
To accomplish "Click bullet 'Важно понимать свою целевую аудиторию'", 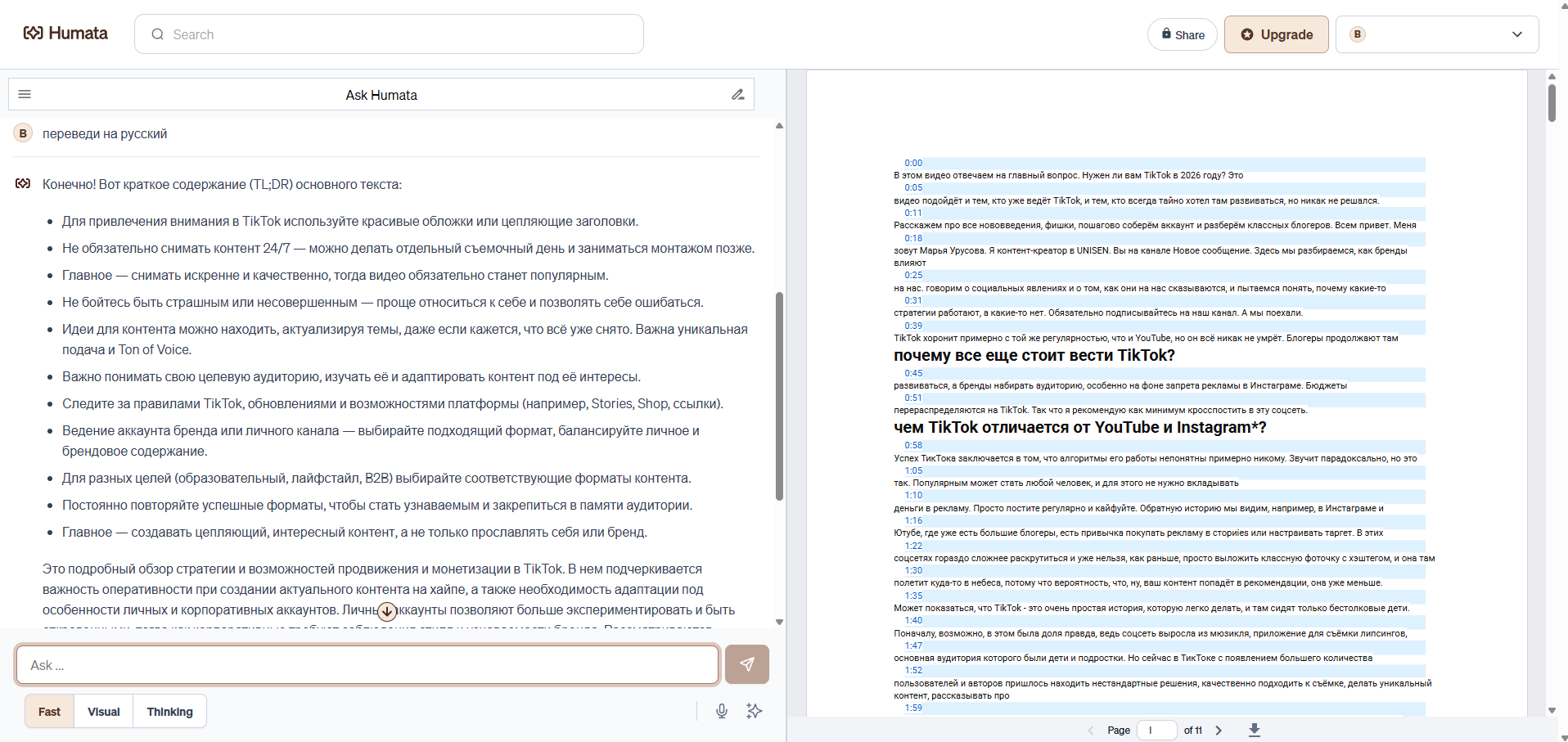I will point(352,376).
